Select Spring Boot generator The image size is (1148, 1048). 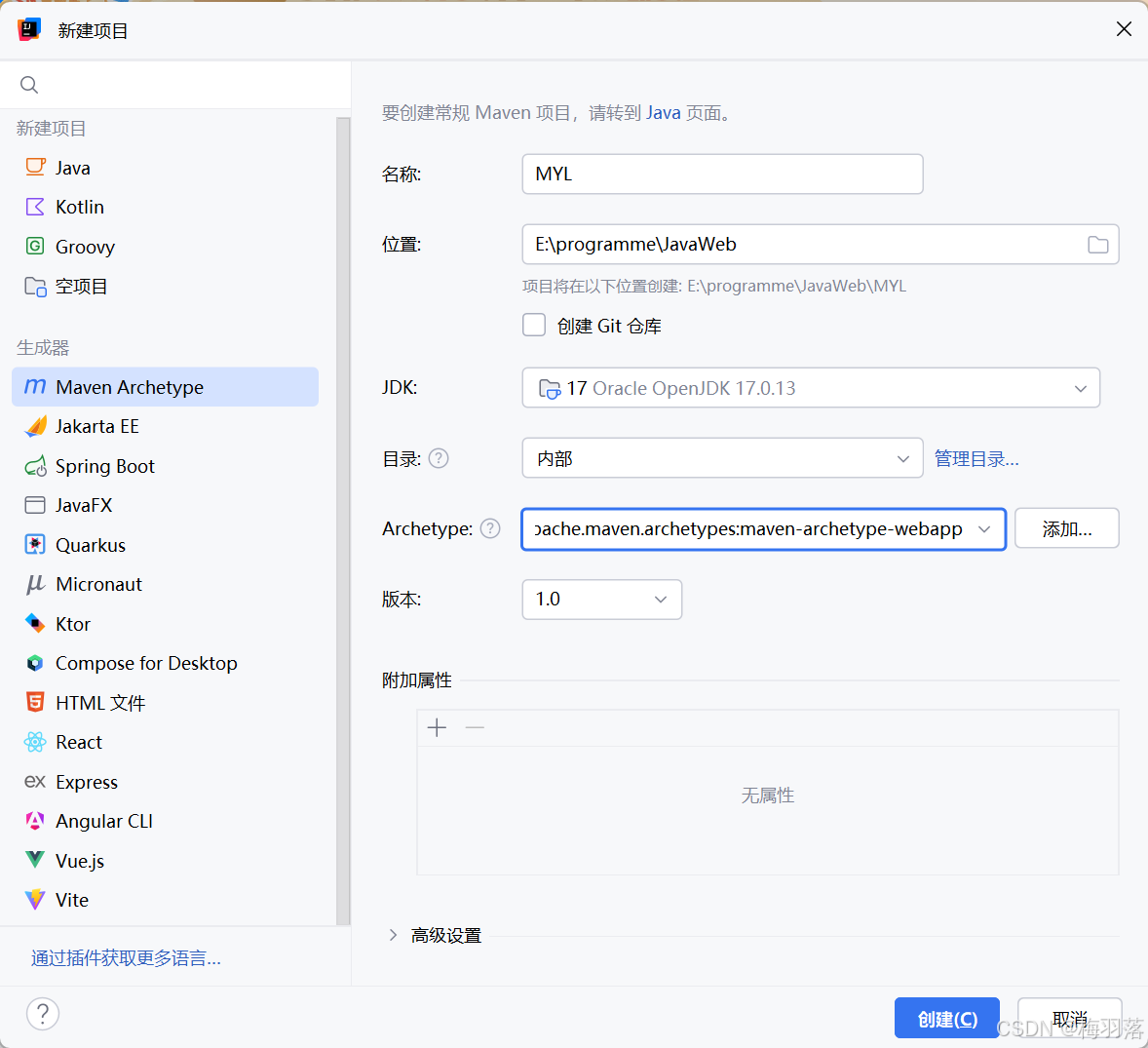click(x=166, y=467)
